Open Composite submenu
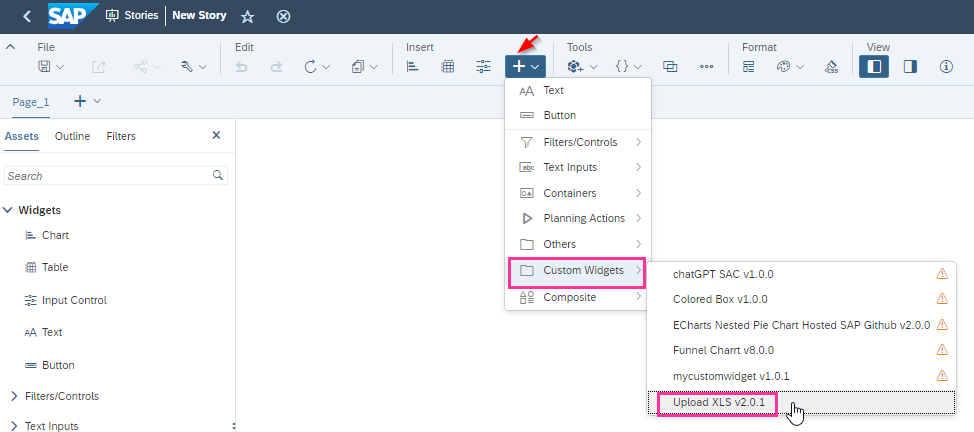The width and height of the screenshot is (974, 432). (578, 298)
